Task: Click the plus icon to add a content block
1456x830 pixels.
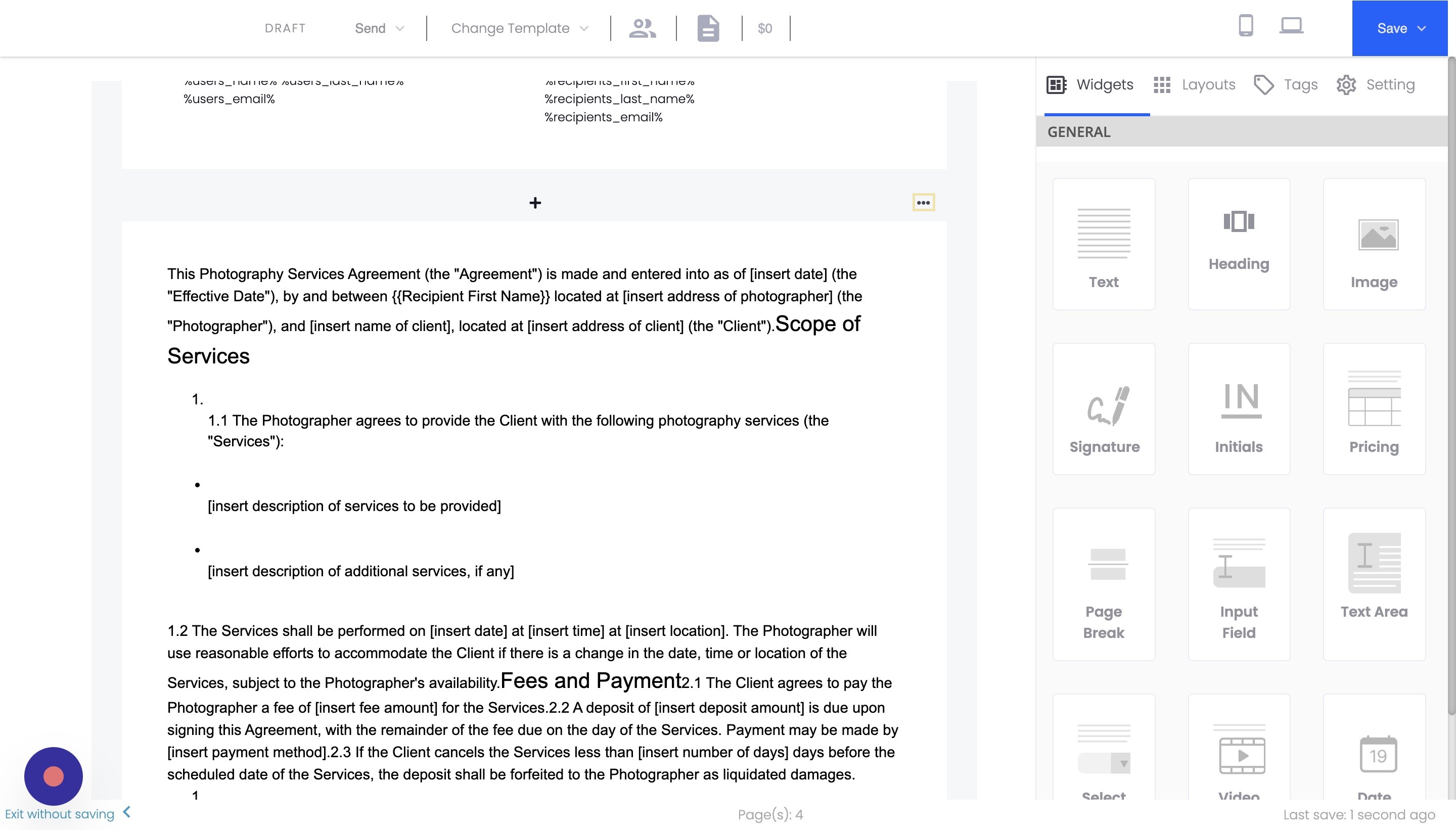Action: pyautogui.click(x=534, y=202)
